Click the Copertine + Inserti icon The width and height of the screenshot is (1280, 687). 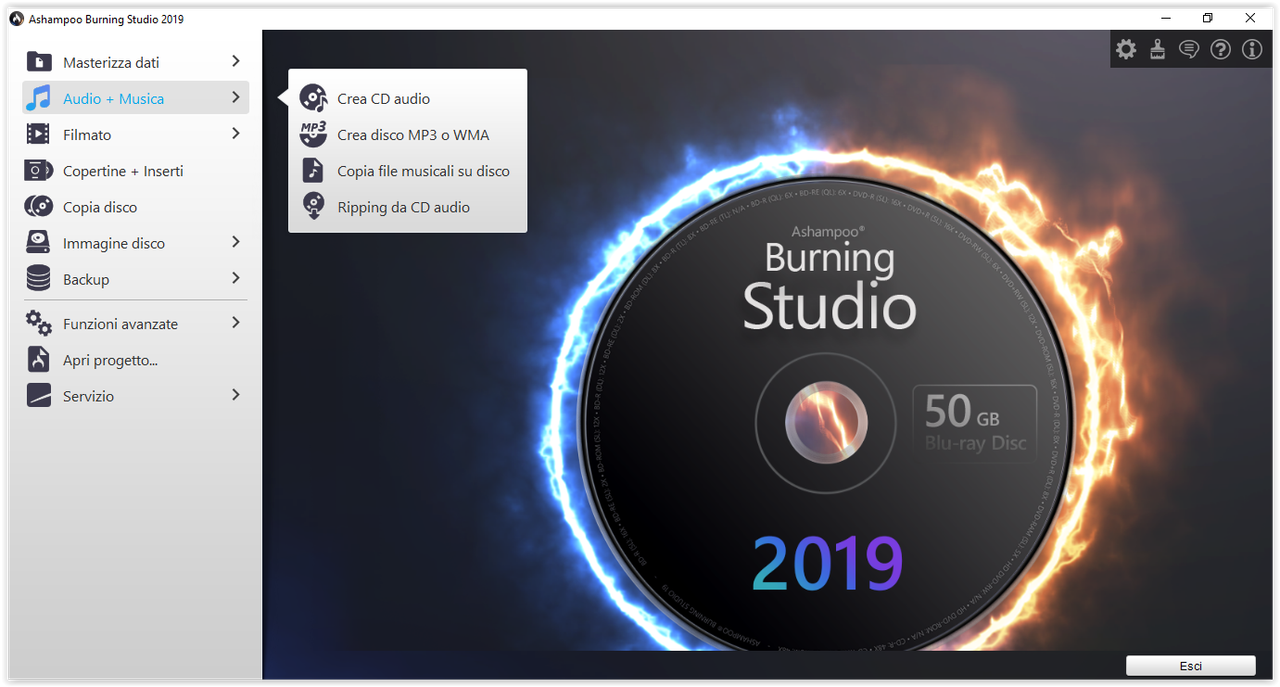(38, 171)
